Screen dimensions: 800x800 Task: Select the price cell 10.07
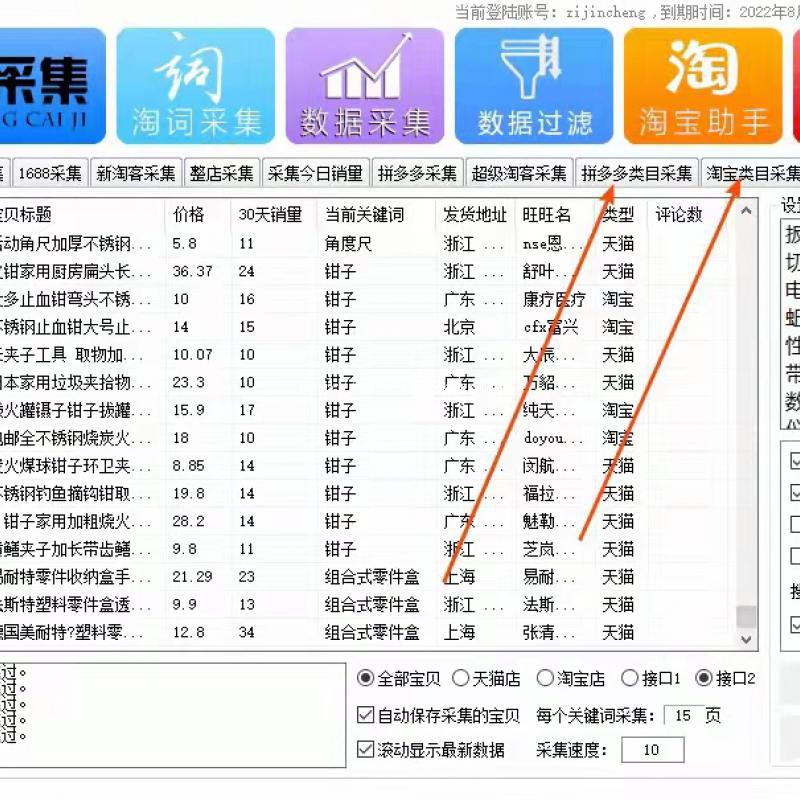point(192,355)
